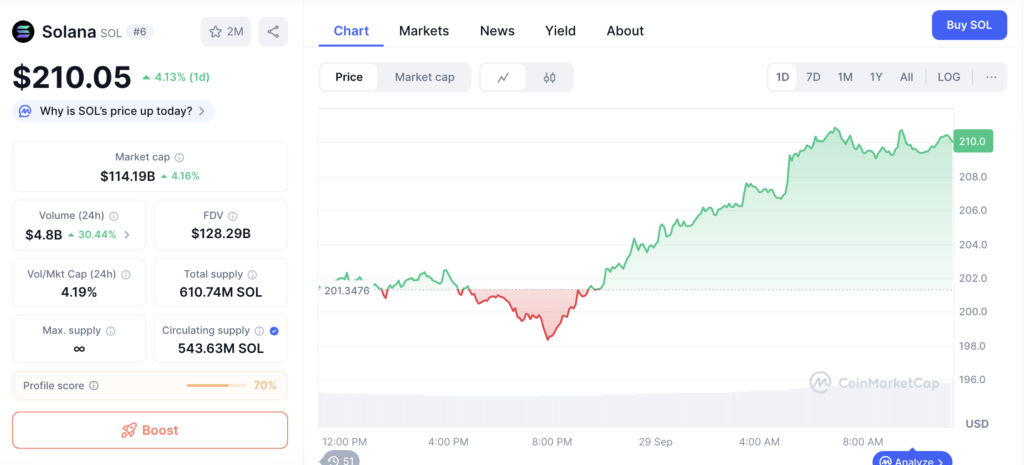
Task: Click info icon next to Circulating supply
Action: (x=259, y=331)
